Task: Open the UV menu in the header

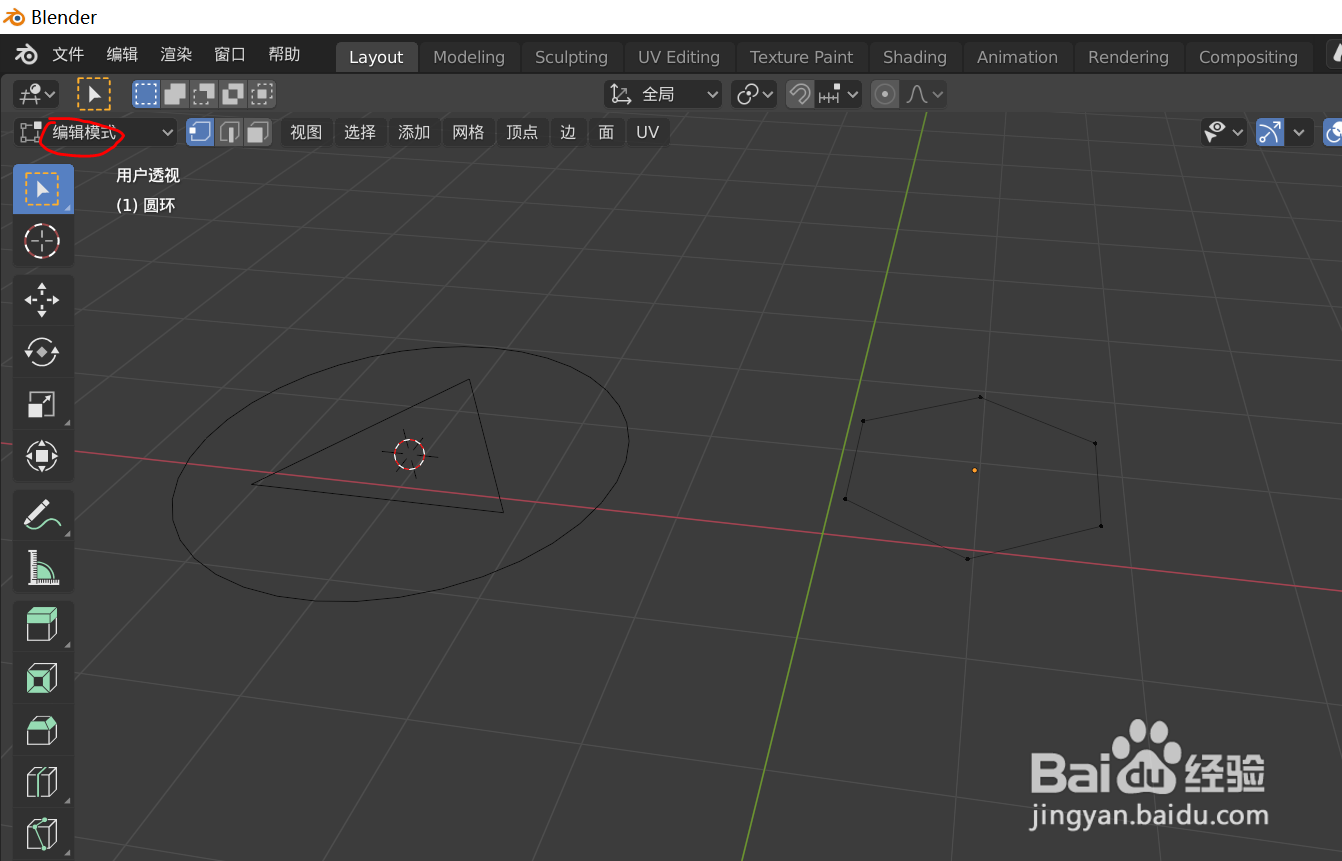Action: pyautogui.click(x=647, y=131)
